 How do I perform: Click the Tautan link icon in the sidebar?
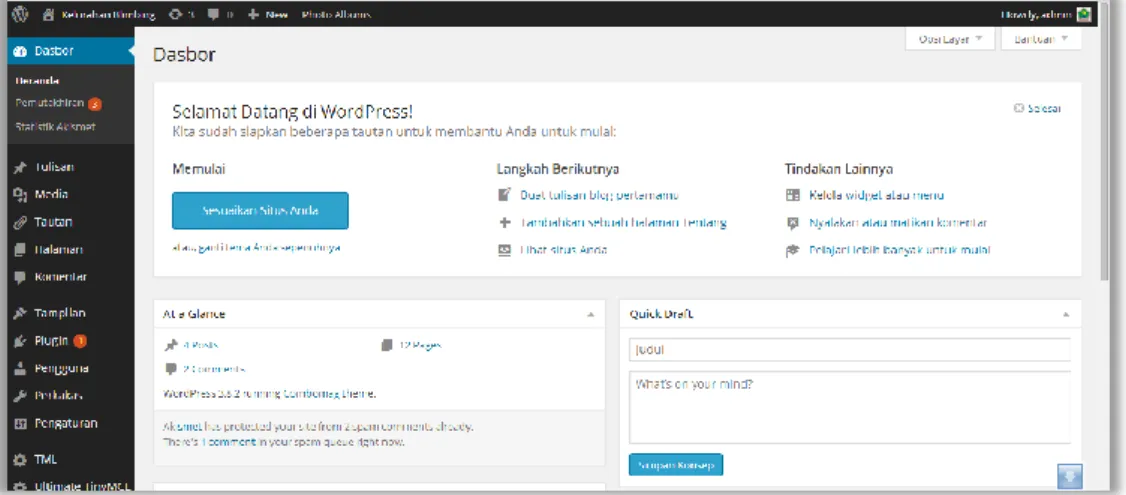click(21, 222)
